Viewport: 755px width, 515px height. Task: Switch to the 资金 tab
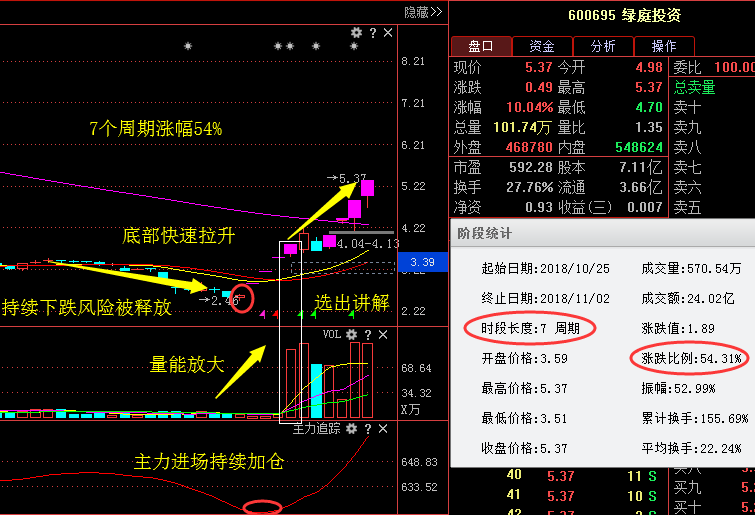pyautogui.click(x=542, y=46)
